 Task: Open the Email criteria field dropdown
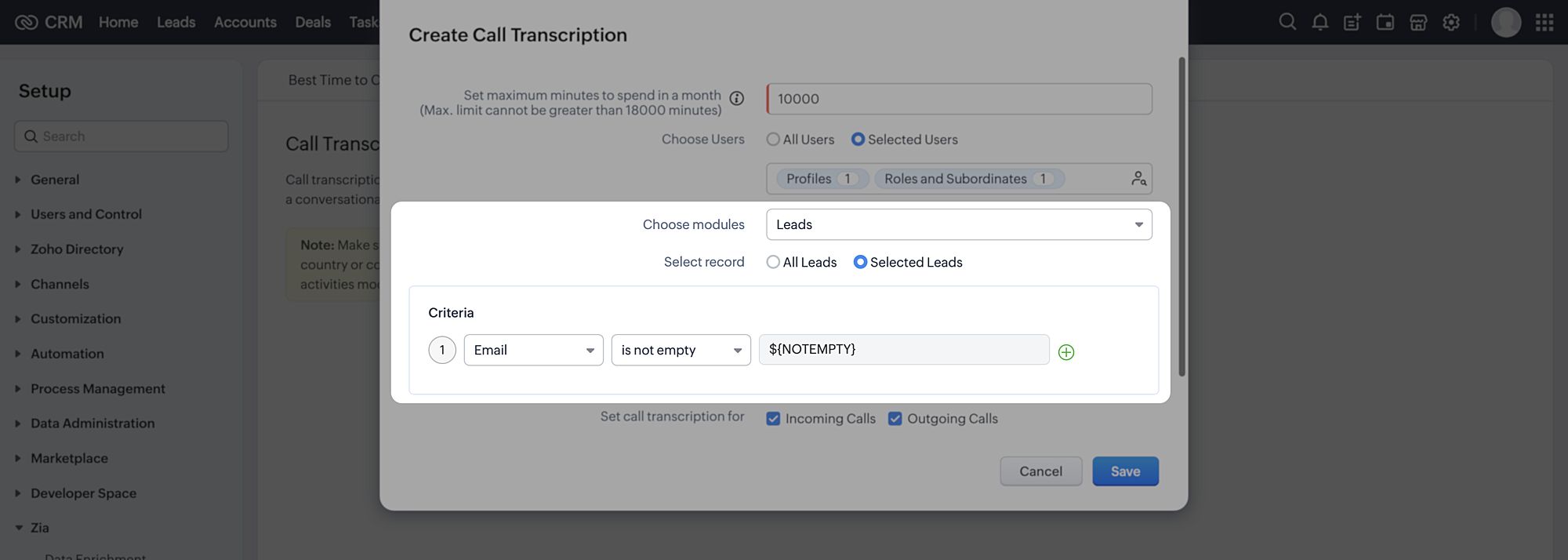point(533,350)
